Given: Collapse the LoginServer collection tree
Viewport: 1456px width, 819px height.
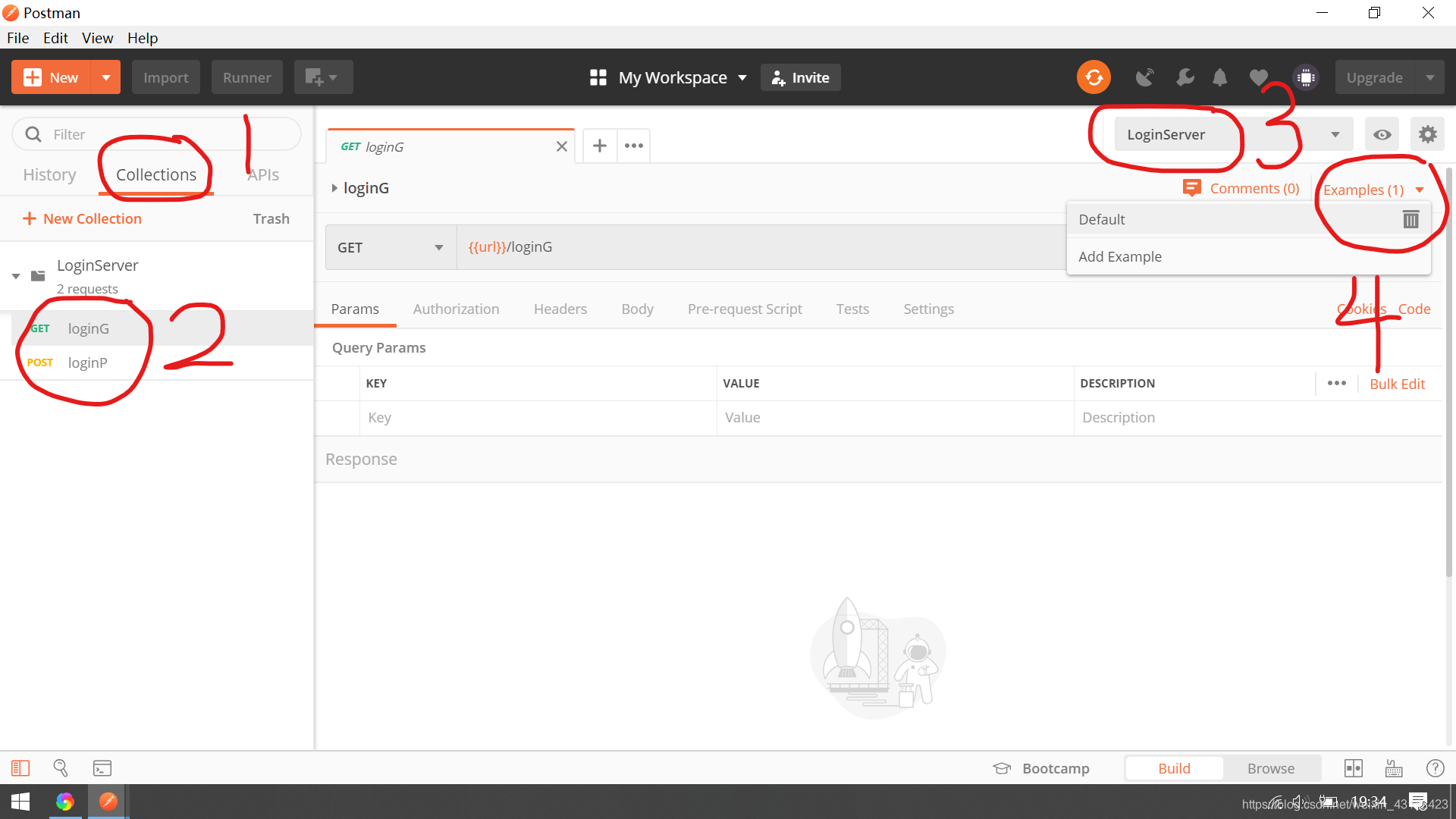Looking at the screenshot, I should (x=16, y=276).
